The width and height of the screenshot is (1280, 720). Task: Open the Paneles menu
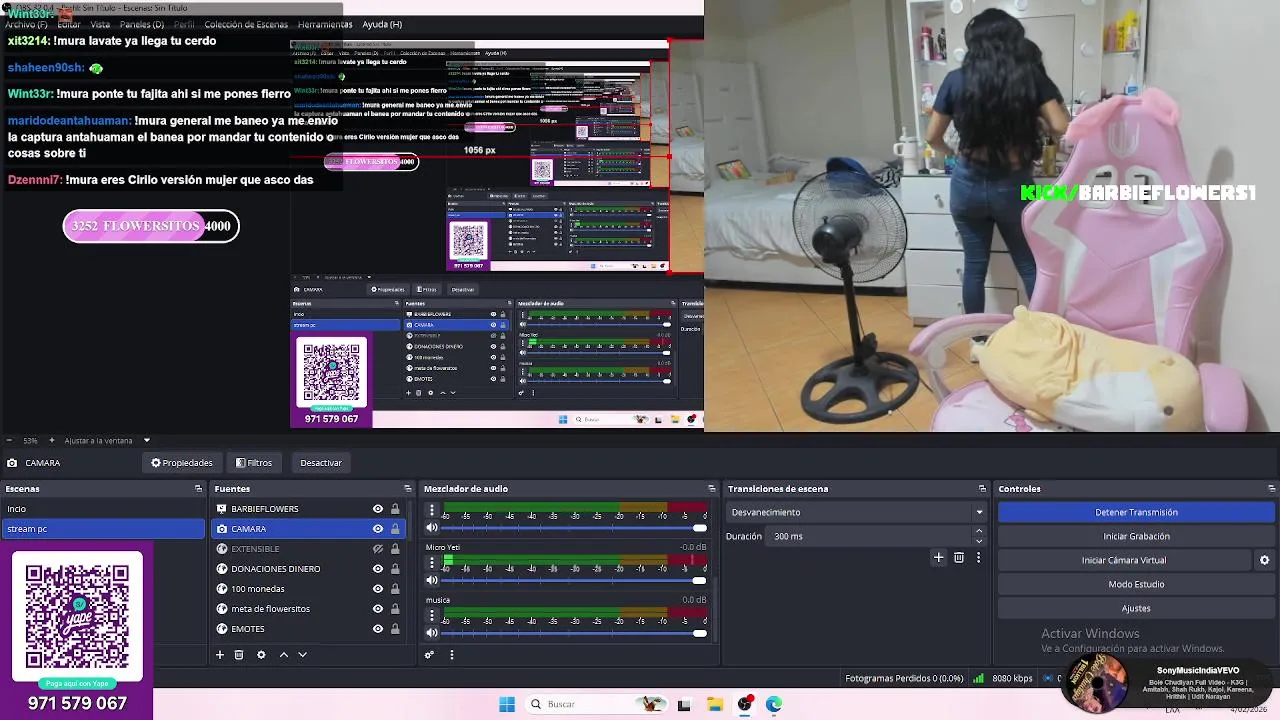coord(142,24)
